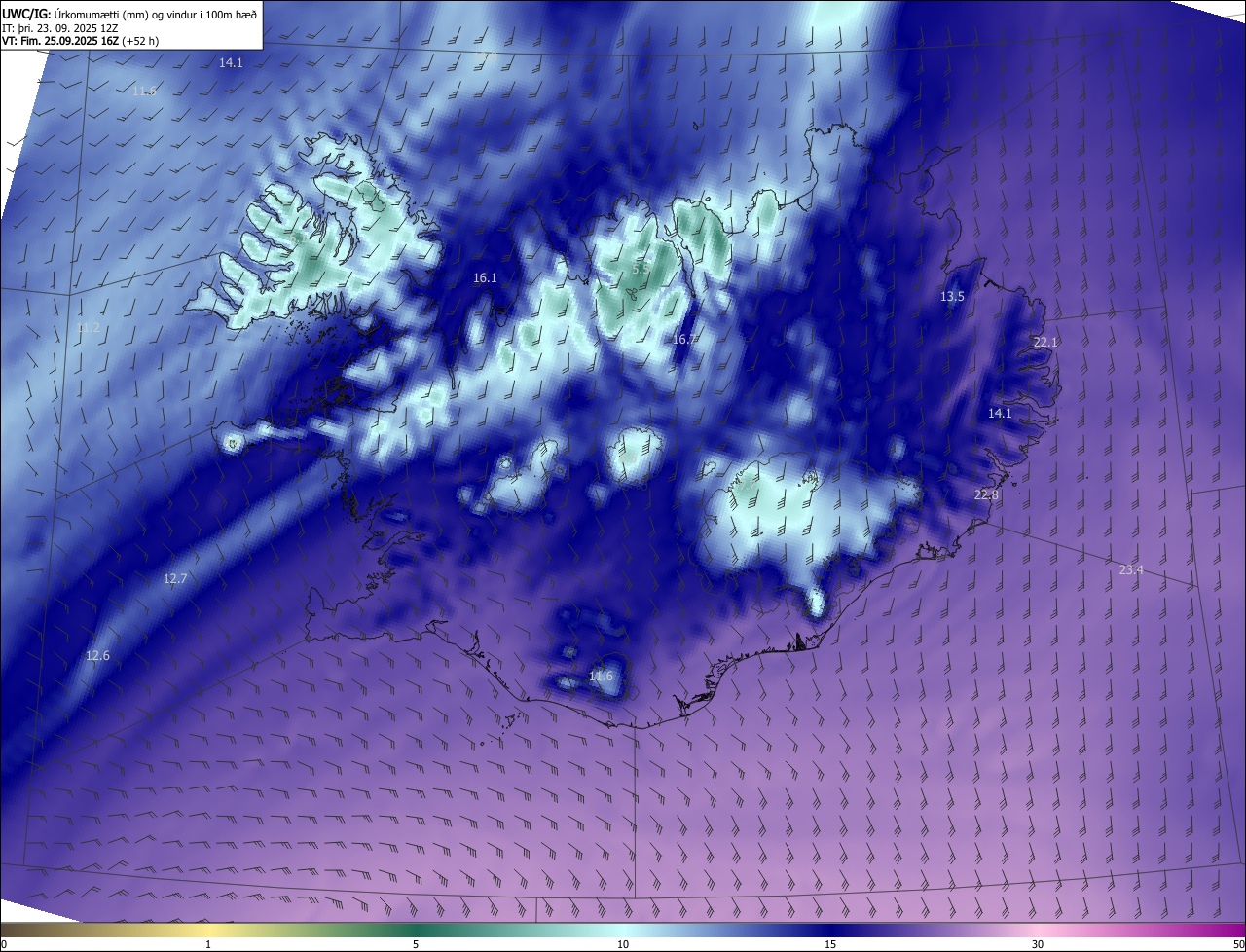
Task: Click the 30 tick on the color scale
Action: click(1038, 945)
